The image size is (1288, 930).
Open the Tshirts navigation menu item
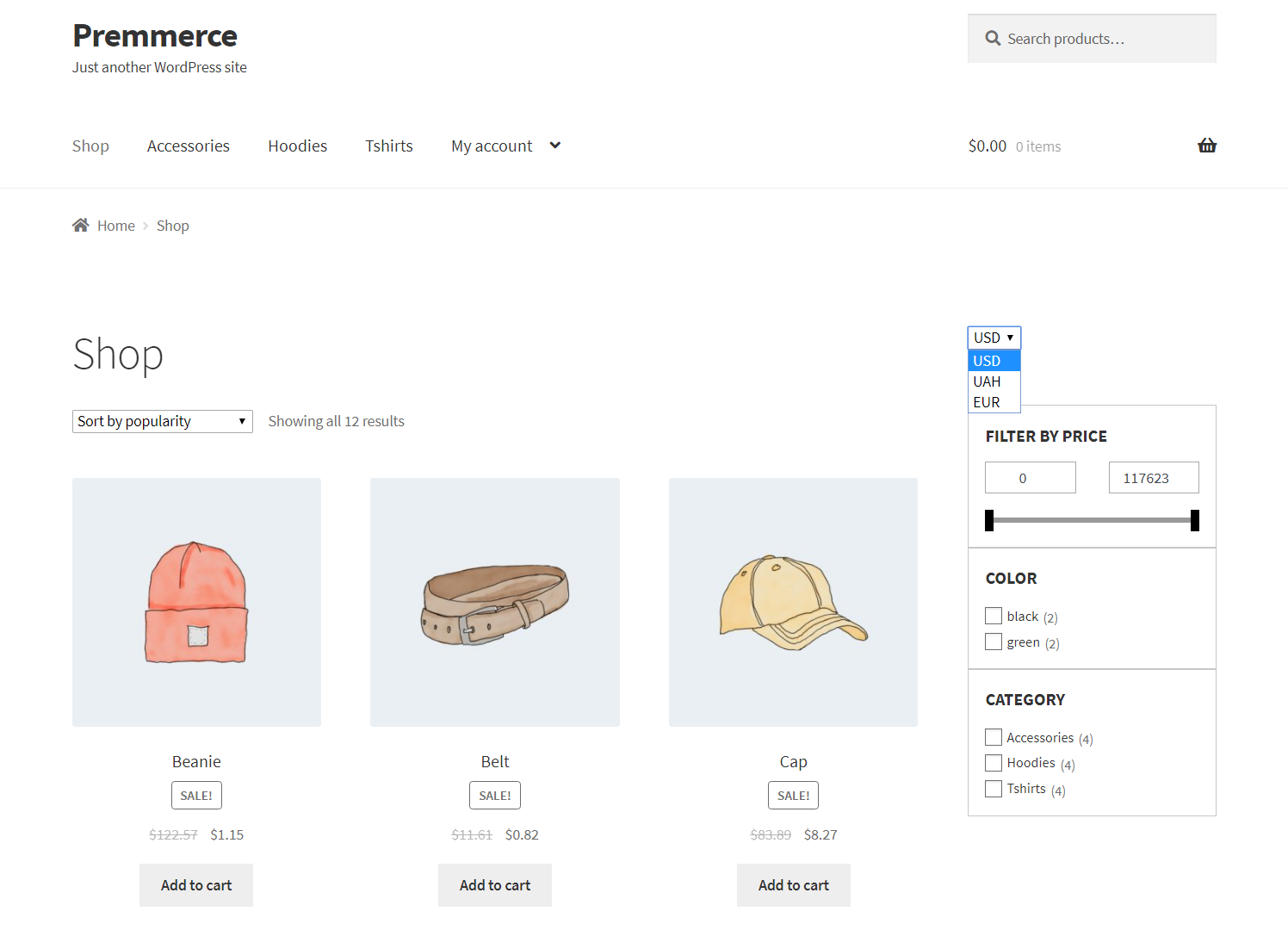389,146
